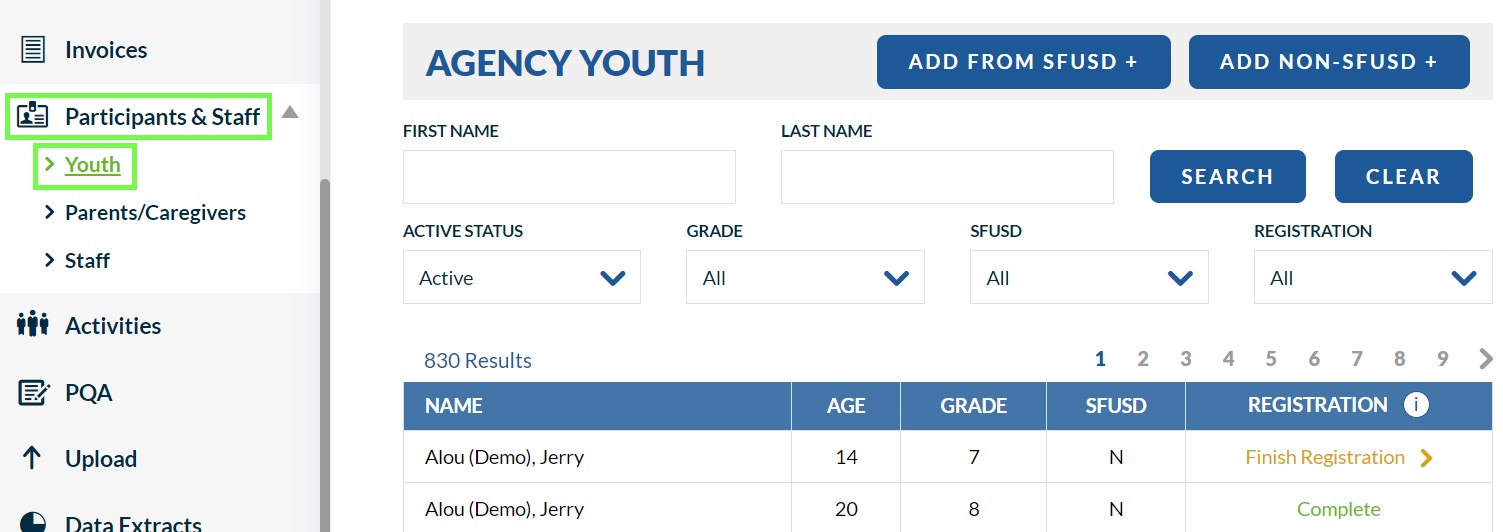Click the Upload arrow icon
This screenshot has height=532, width=1503.
click(32, 458)
